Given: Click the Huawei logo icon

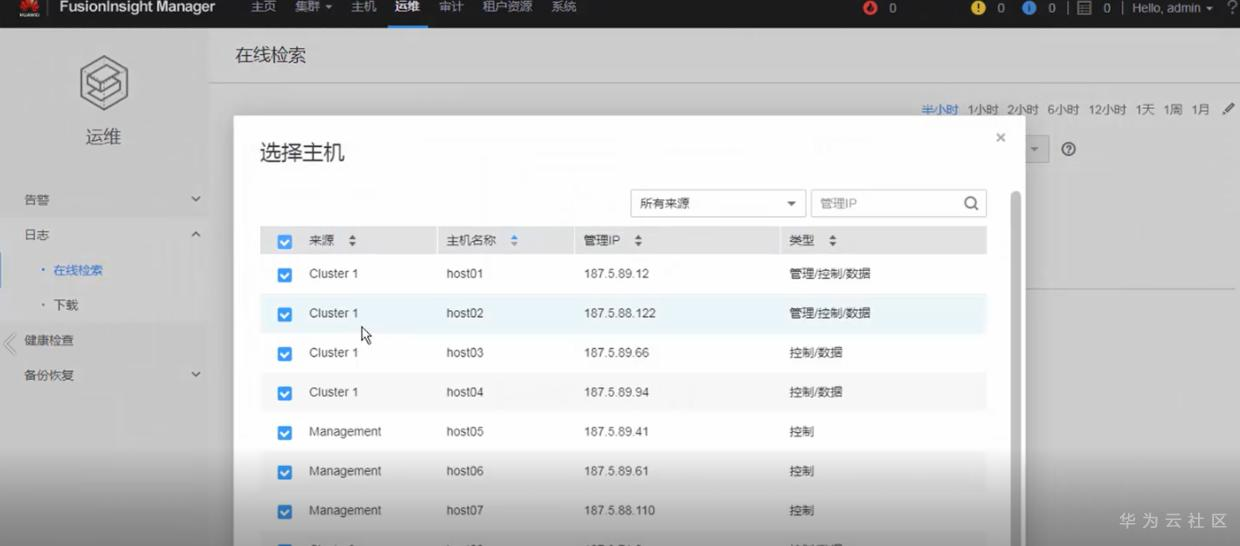Looking at the screenshot, I should click(x=29, y=8).
